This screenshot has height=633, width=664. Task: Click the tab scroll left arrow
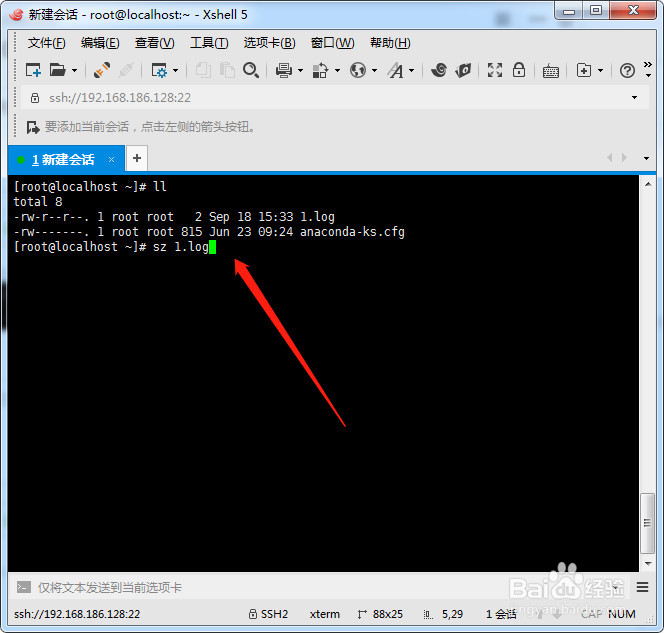coord(610,158)
